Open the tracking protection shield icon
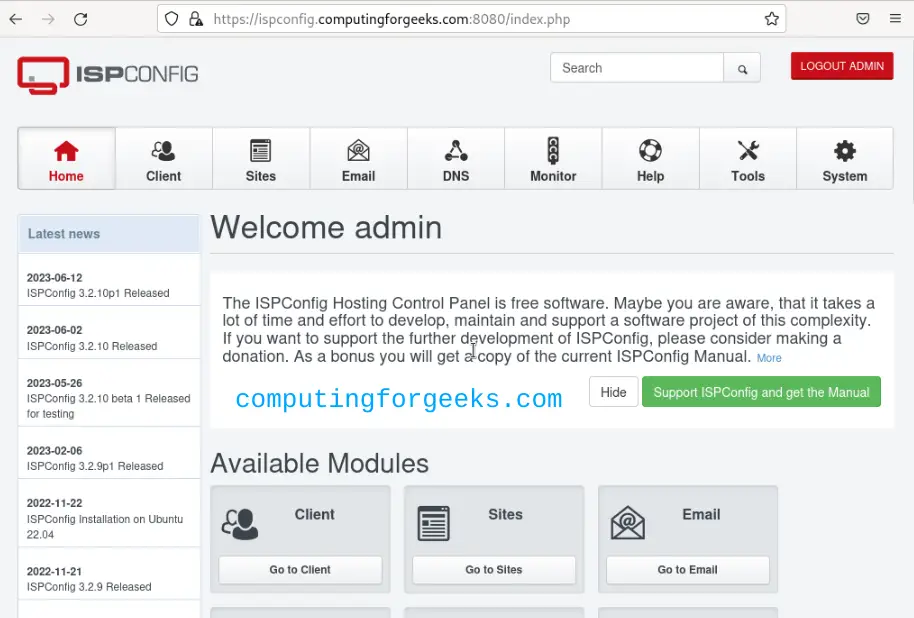914x618 pixels. (x=171, y=19)
